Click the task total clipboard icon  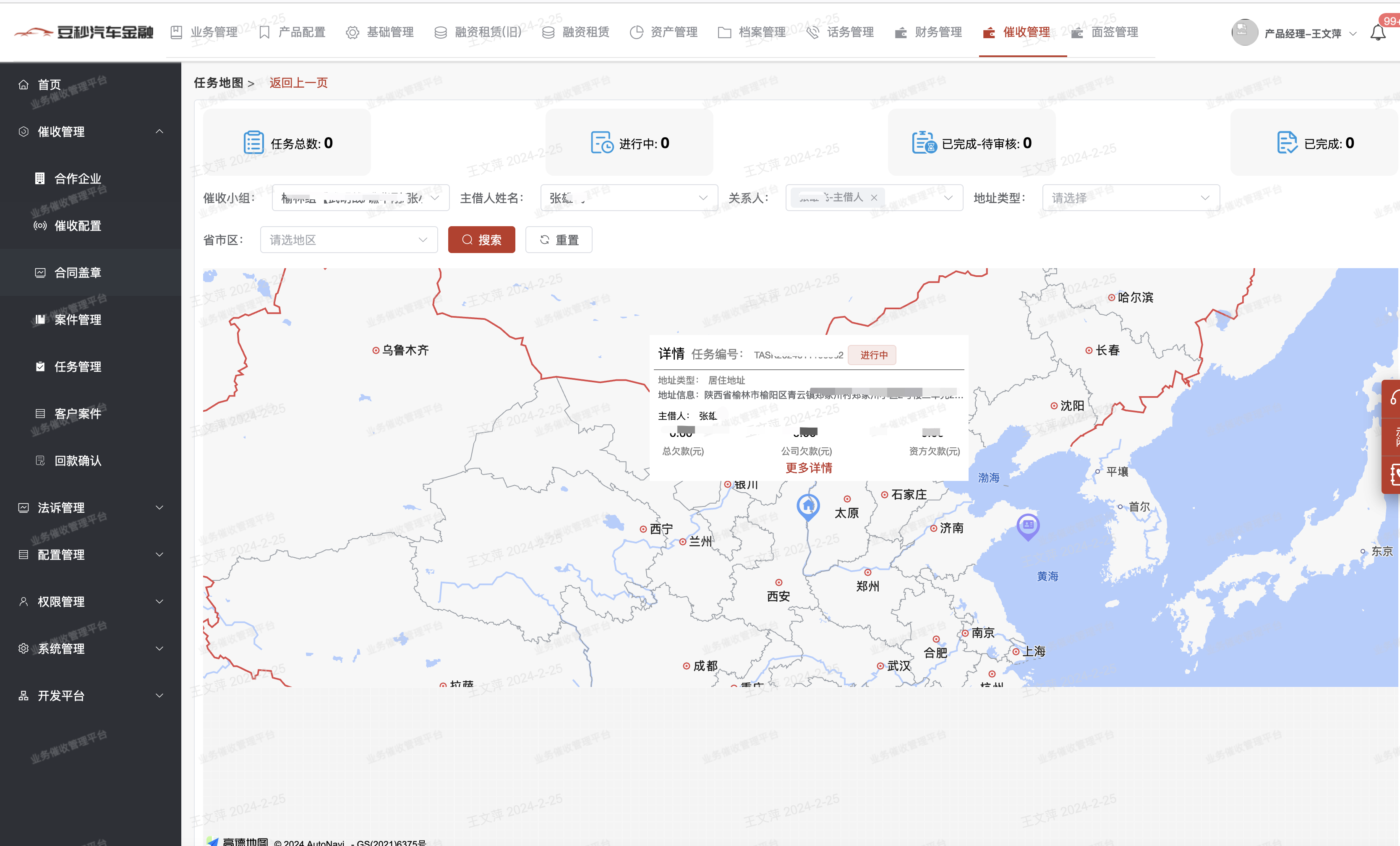pos(253,143)
